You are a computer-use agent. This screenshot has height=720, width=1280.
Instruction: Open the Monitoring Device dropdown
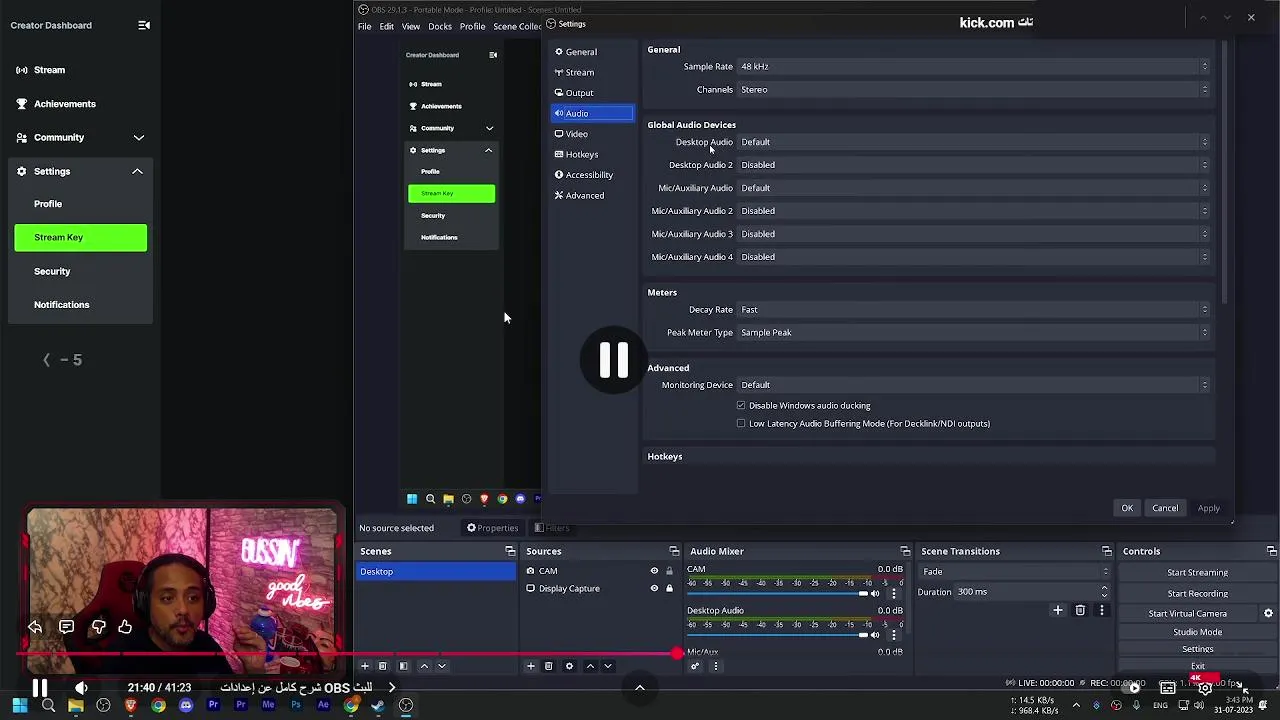(974, 385)
